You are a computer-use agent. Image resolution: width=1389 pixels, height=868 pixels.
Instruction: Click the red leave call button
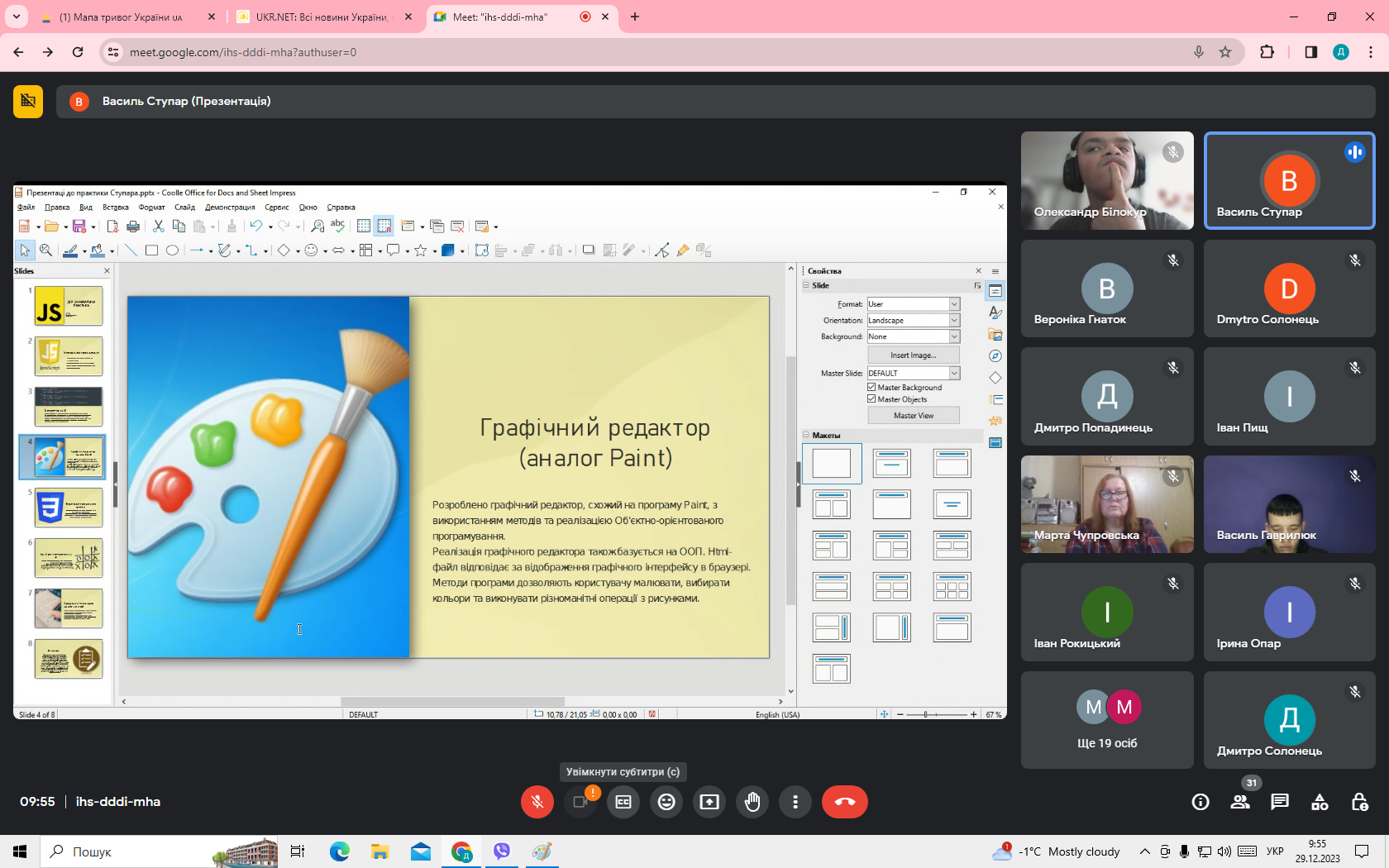click(844, 802)
